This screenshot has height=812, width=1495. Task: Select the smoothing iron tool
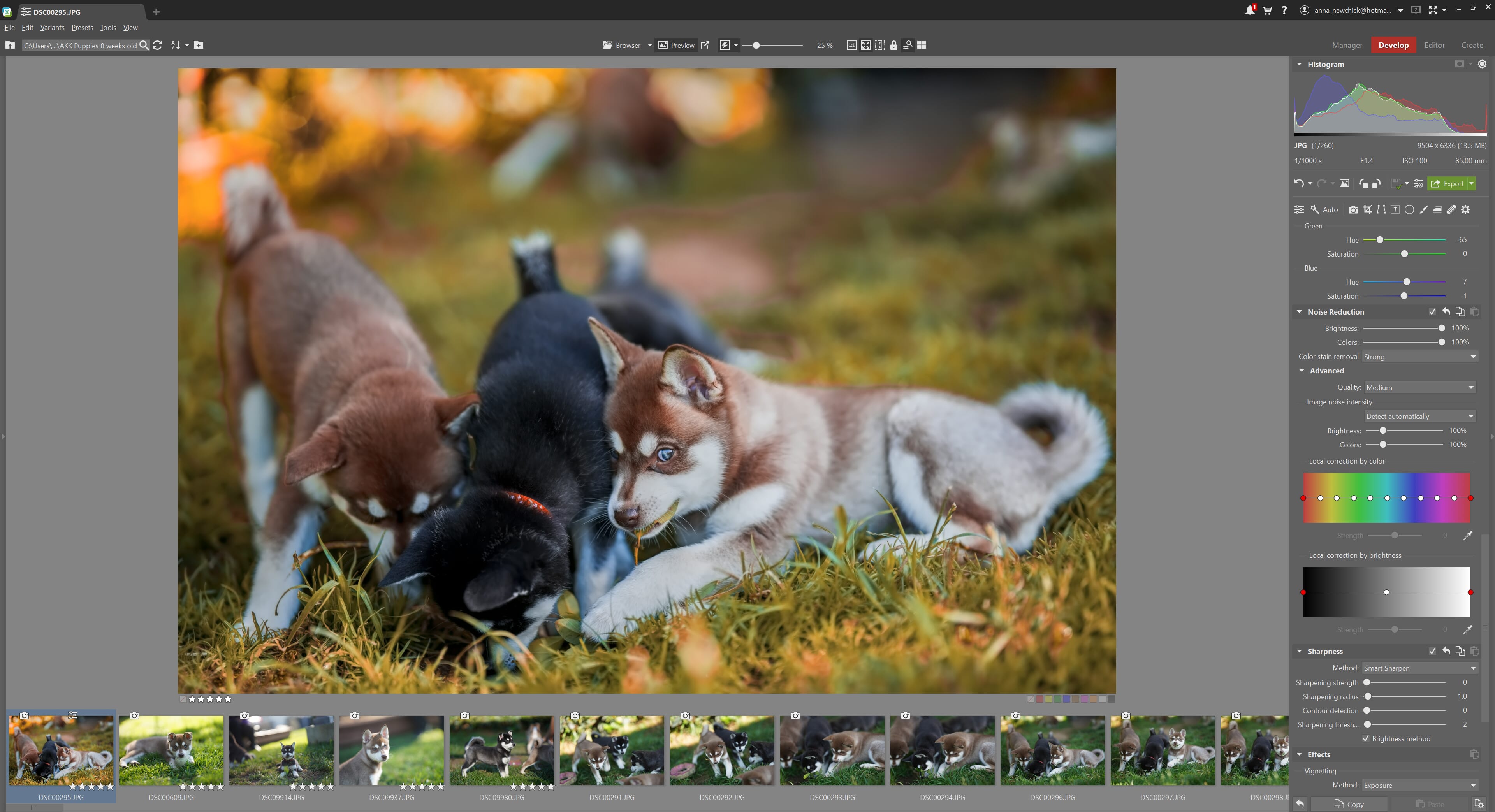click(1437, 209)
